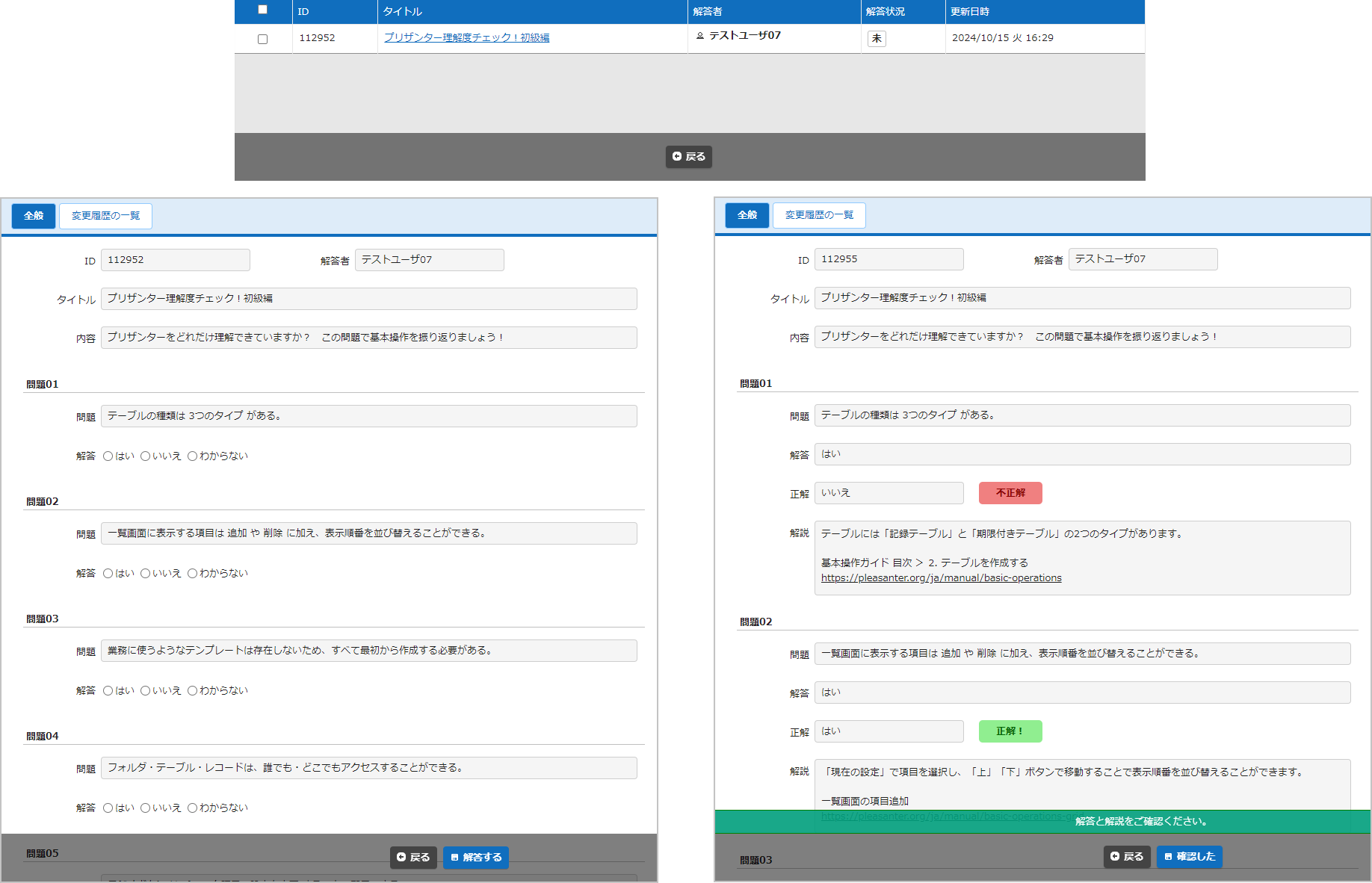Sort by the 解答状況 column header
This screenshot has width=1372, height=883.
[903, 12]
